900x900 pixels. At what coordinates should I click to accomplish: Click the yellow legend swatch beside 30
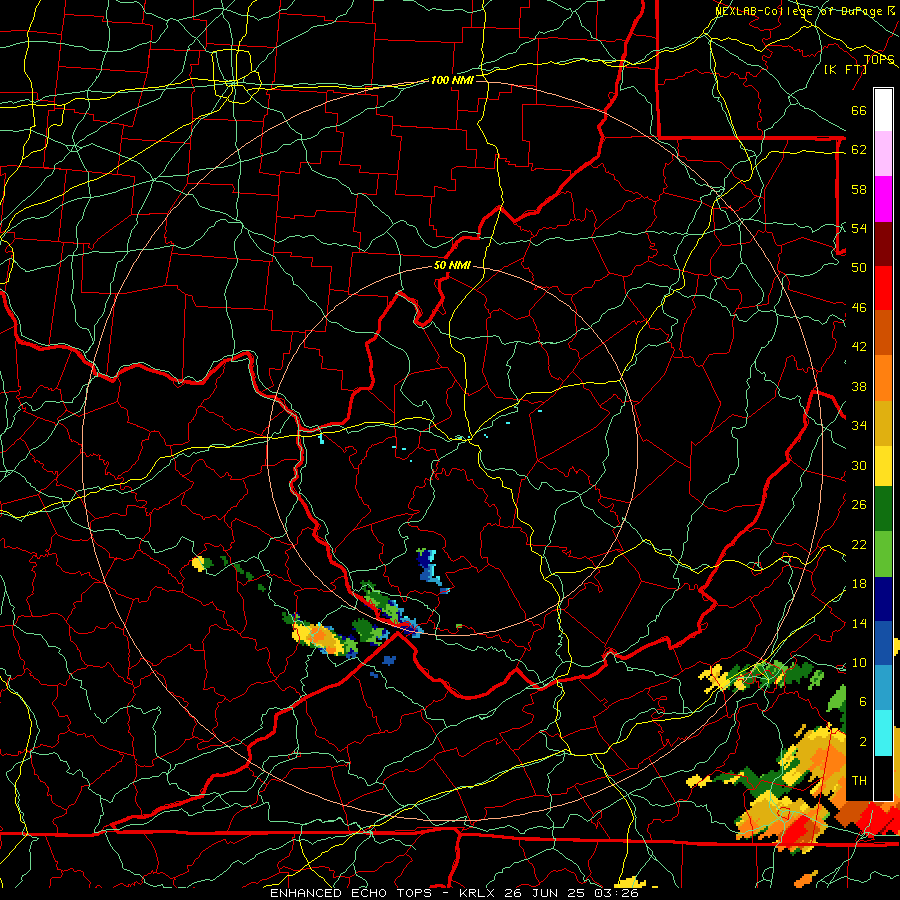click(883, 466)
